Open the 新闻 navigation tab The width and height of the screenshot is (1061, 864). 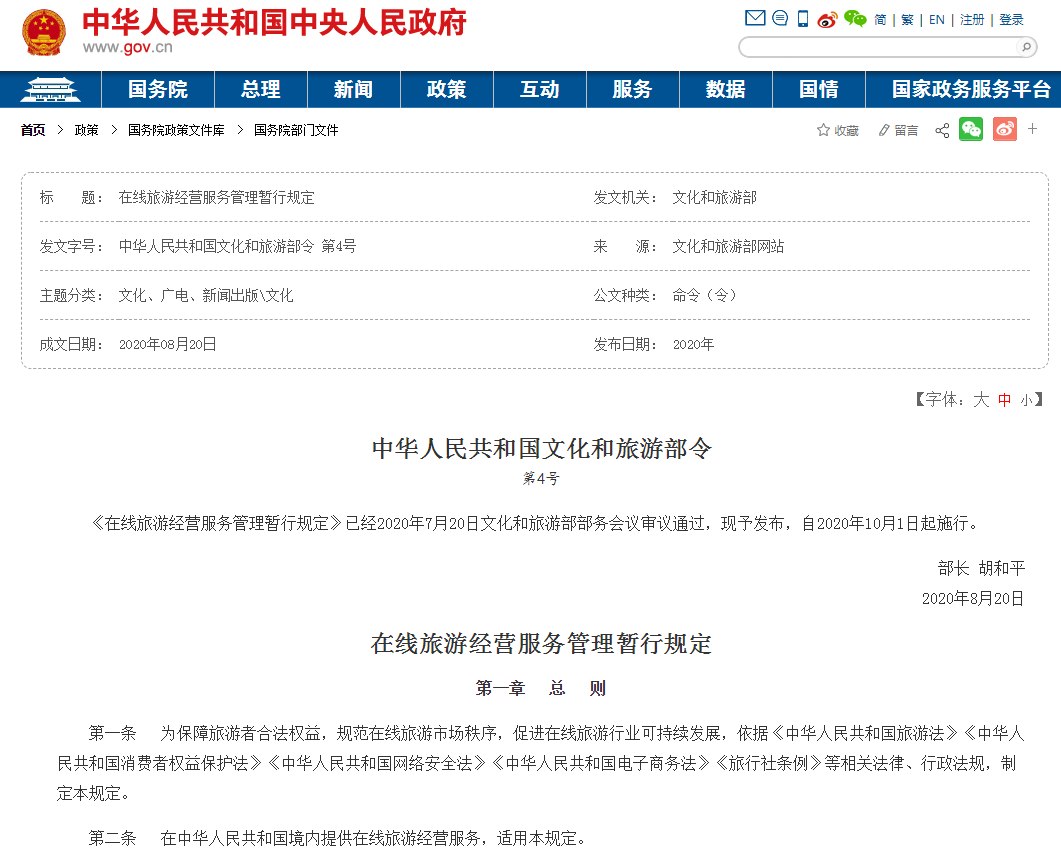click(x=353, y=89)
